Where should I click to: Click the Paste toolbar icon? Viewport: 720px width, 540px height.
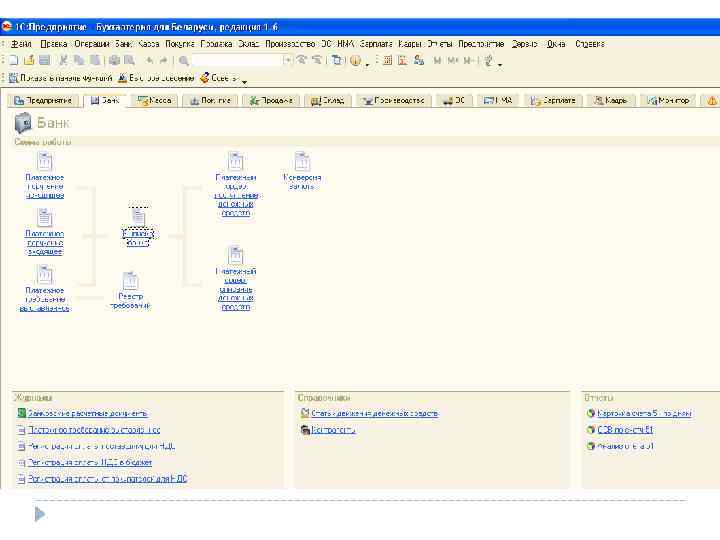coord(95,60)
